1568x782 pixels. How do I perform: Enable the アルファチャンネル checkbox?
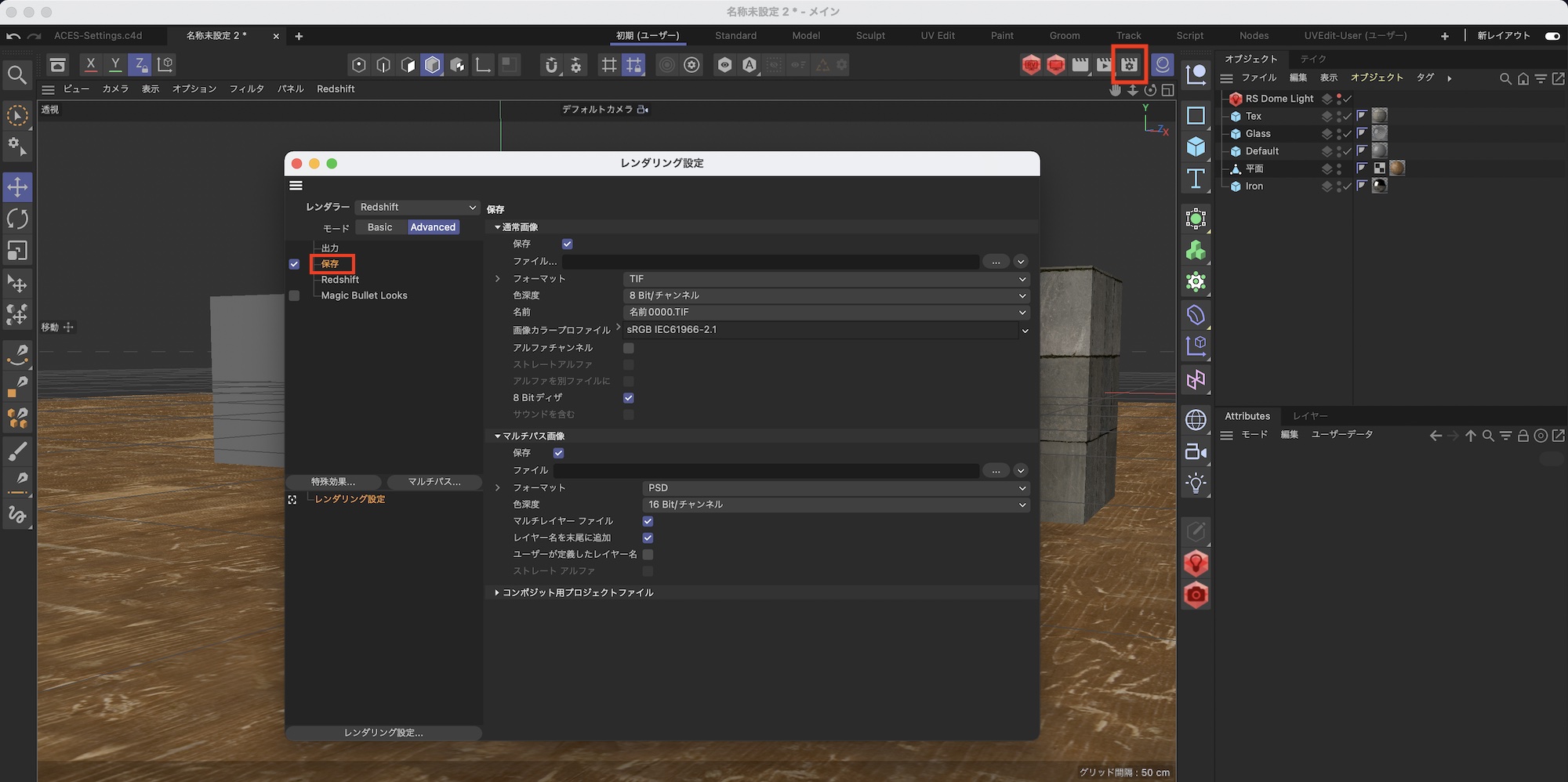[628, 348]
